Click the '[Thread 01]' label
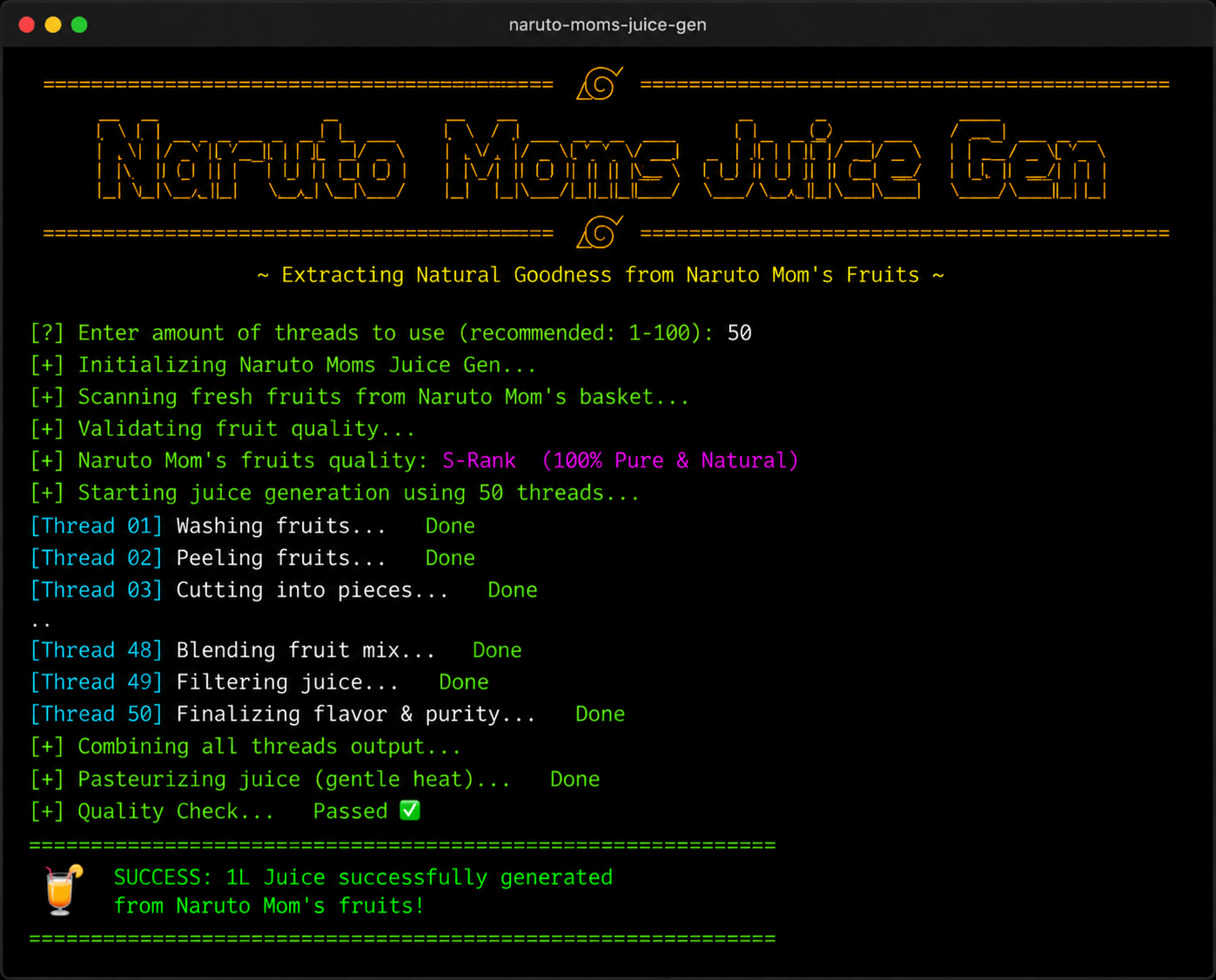The height and width of the screenshot is (980, 1216). tap(97, 526)
